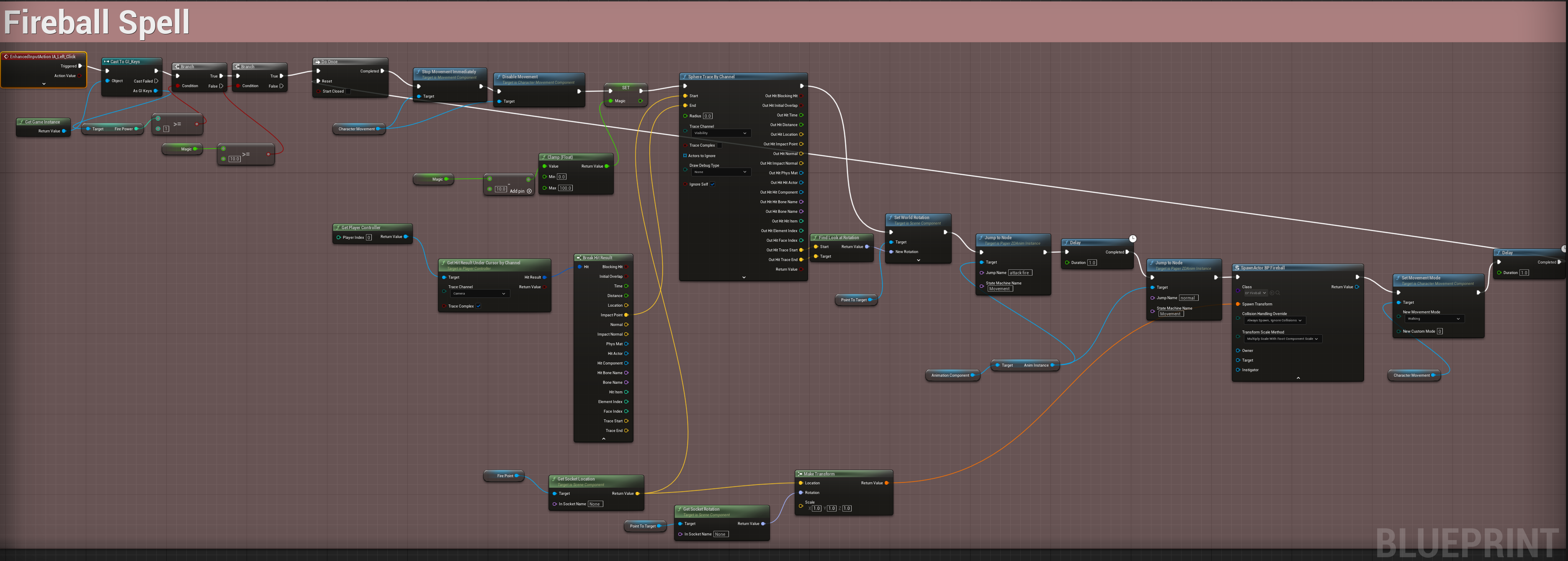The image size is (1568, 561).
Task: Click the Break Hit Result node icon
Action: tap(578, 258)
